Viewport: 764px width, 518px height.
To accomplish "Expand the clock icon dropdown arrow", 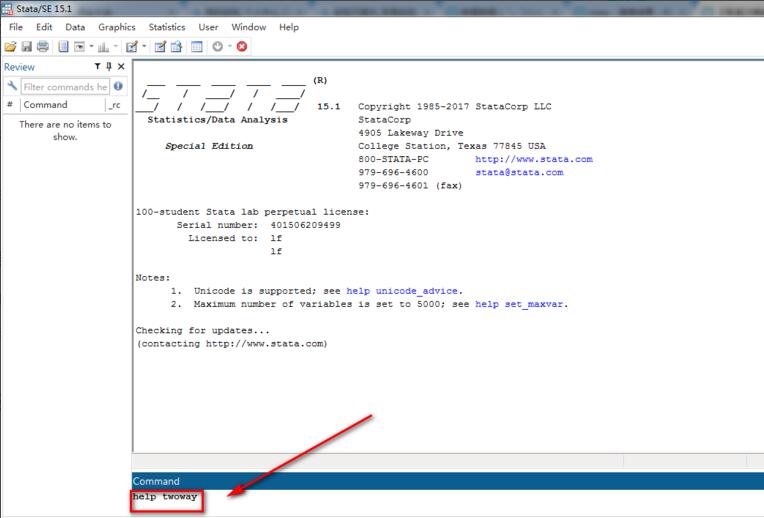I will tap(230, 47).
